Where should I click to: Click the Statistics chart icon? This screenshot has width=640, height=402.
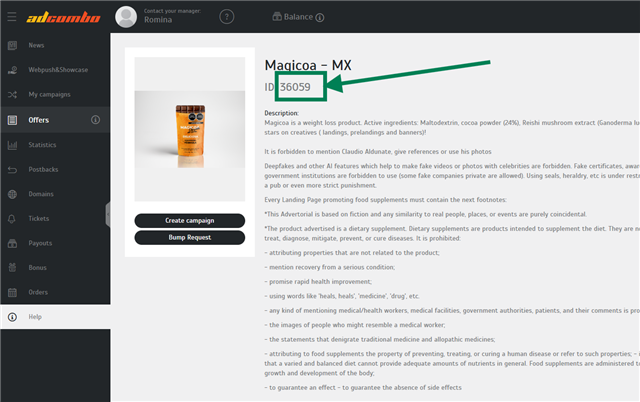tap(12, 145)
